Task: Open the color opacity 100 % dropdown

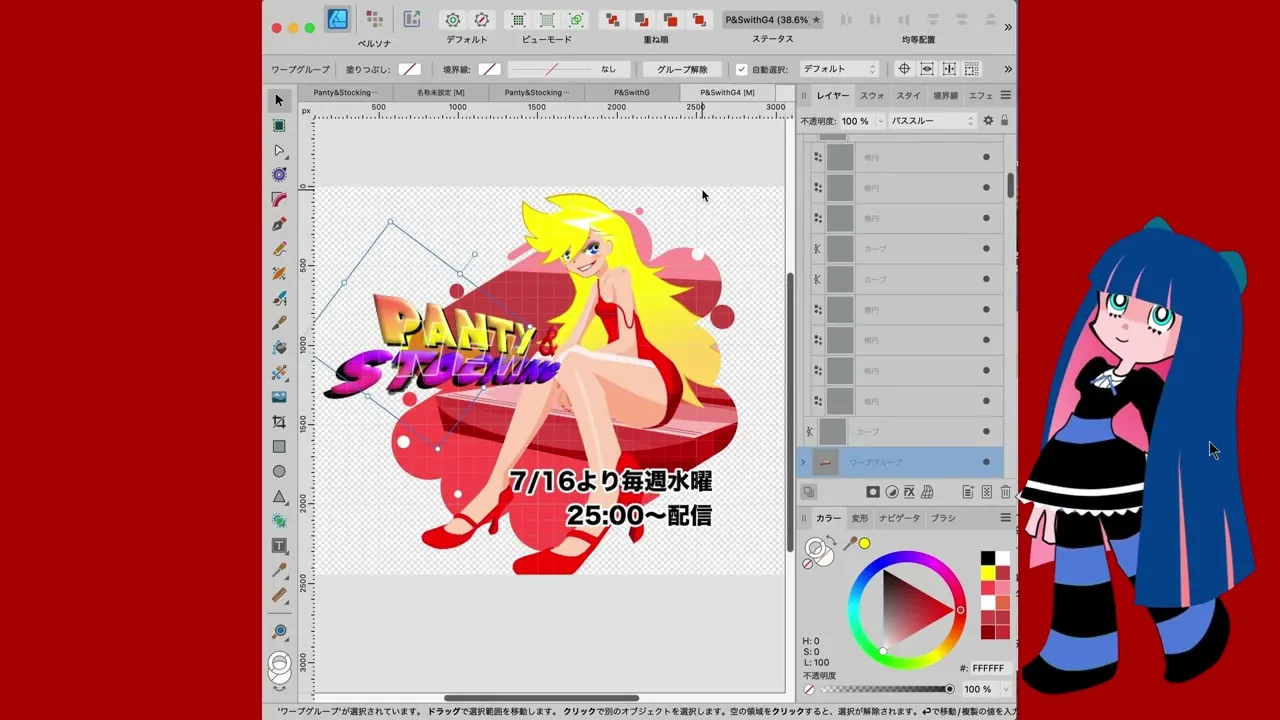Action: [x=1005, y=689]
